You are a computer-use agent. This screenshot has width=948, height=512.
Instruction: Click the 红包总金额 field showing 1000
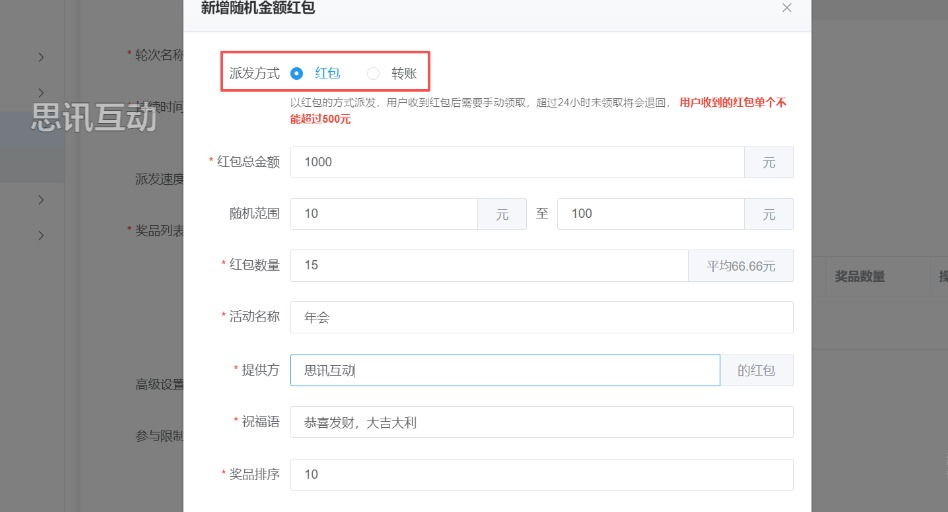(x=516, y=162)
